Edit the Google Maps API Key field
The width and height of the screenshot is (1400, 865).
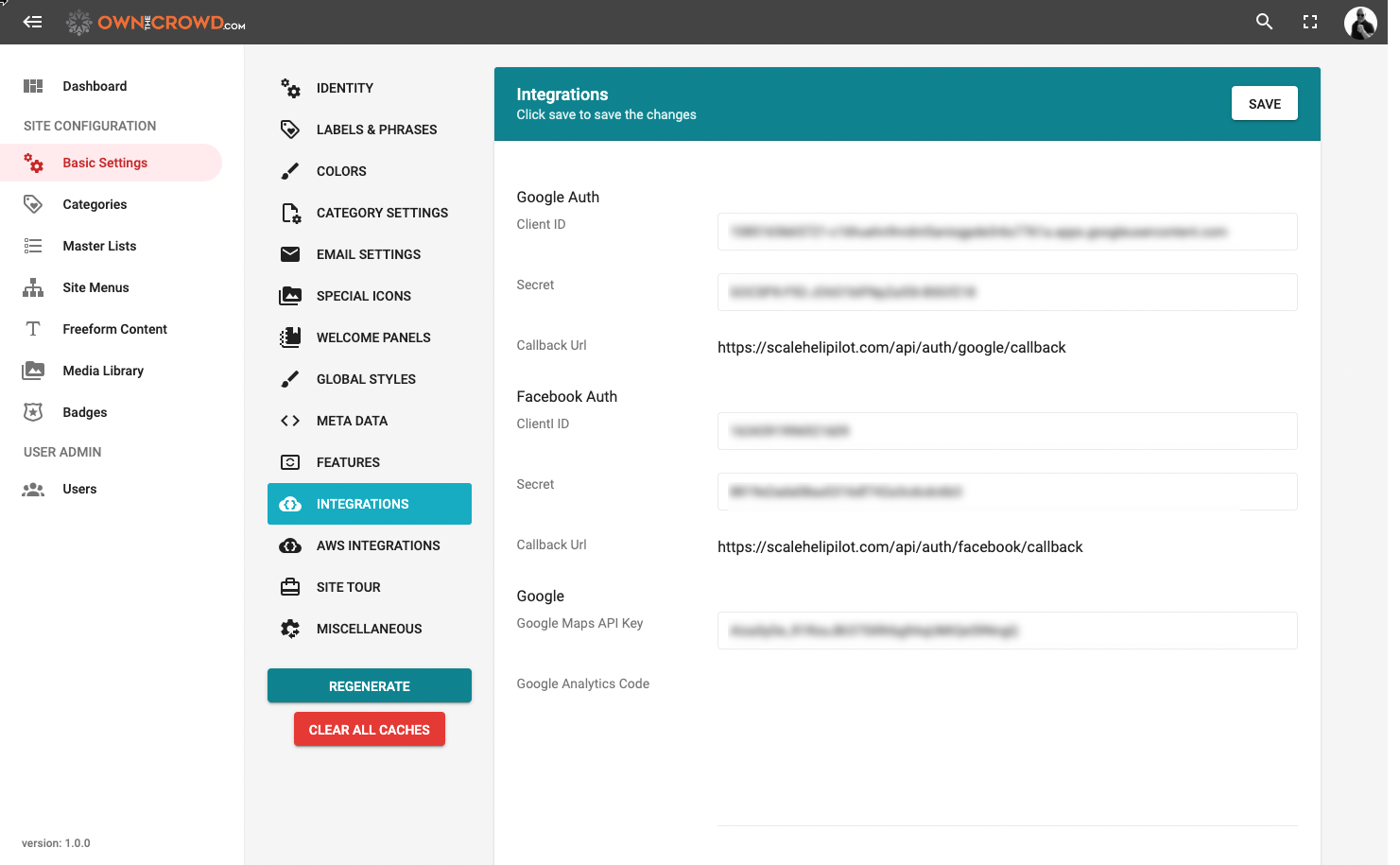(x=1007, y=631)
